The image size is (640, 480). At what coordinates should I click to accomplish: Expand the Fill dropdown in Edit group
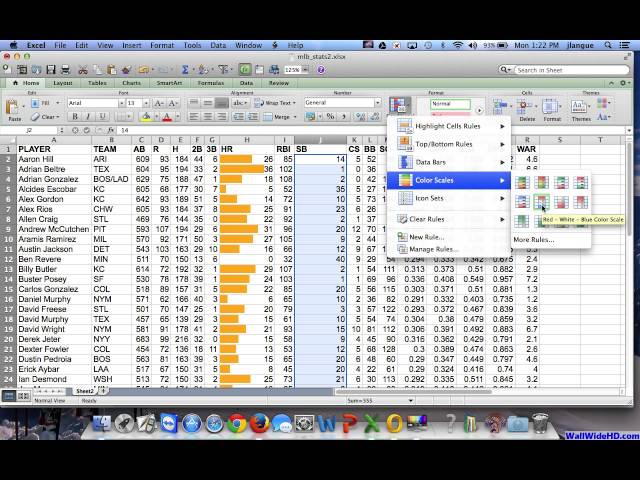tap(58, 103)
